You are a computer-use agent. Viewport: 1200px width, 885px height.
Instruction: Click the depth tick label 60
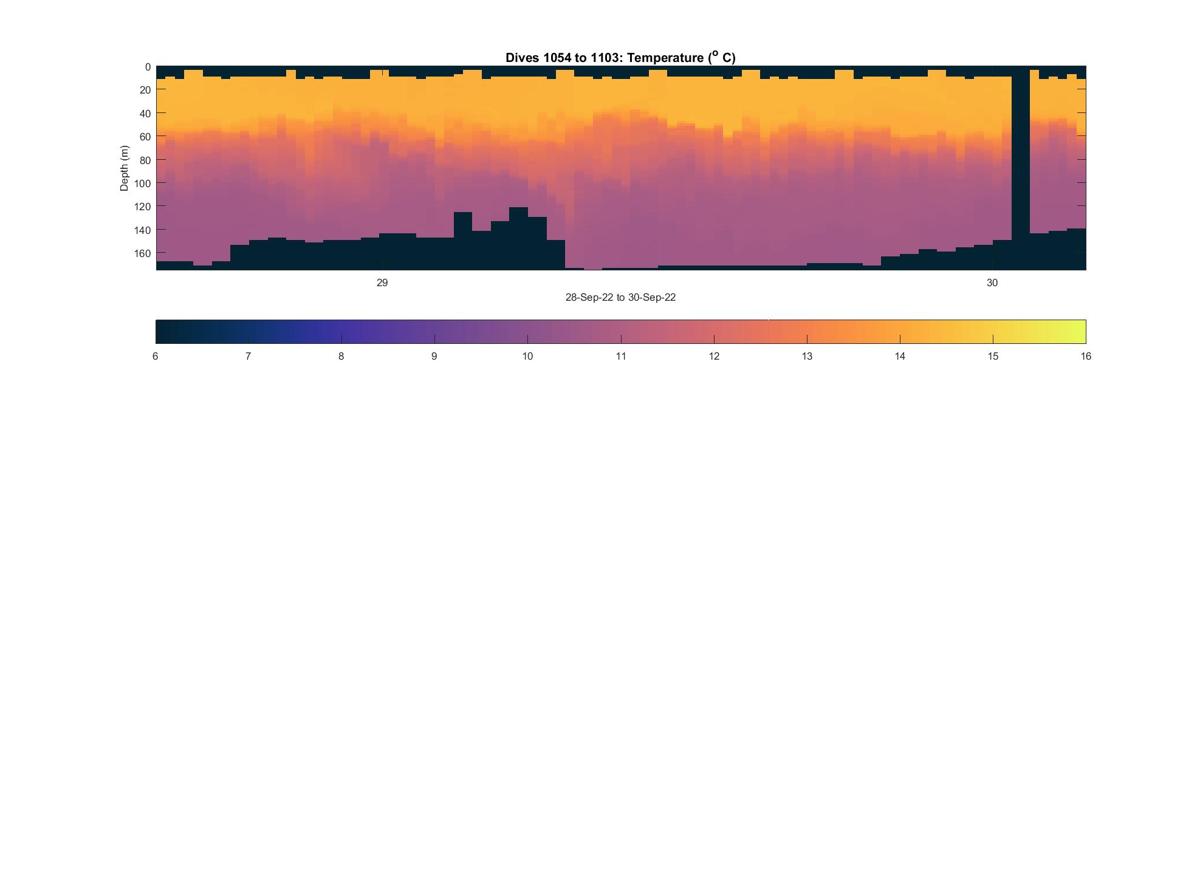(x=145, y=137)
